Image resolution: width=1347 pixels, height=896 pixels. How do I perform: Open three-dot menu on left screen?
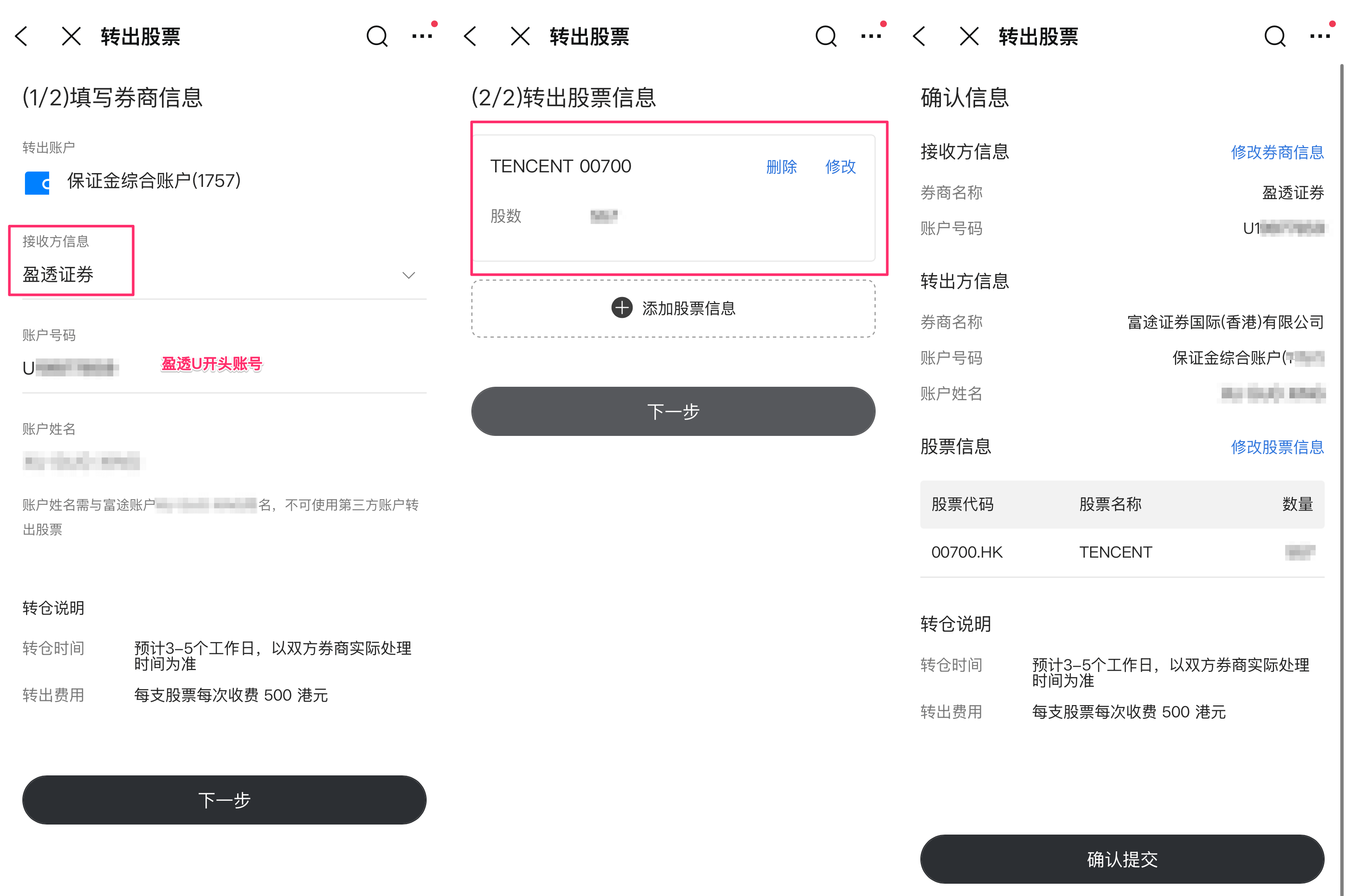coord(422,36)
